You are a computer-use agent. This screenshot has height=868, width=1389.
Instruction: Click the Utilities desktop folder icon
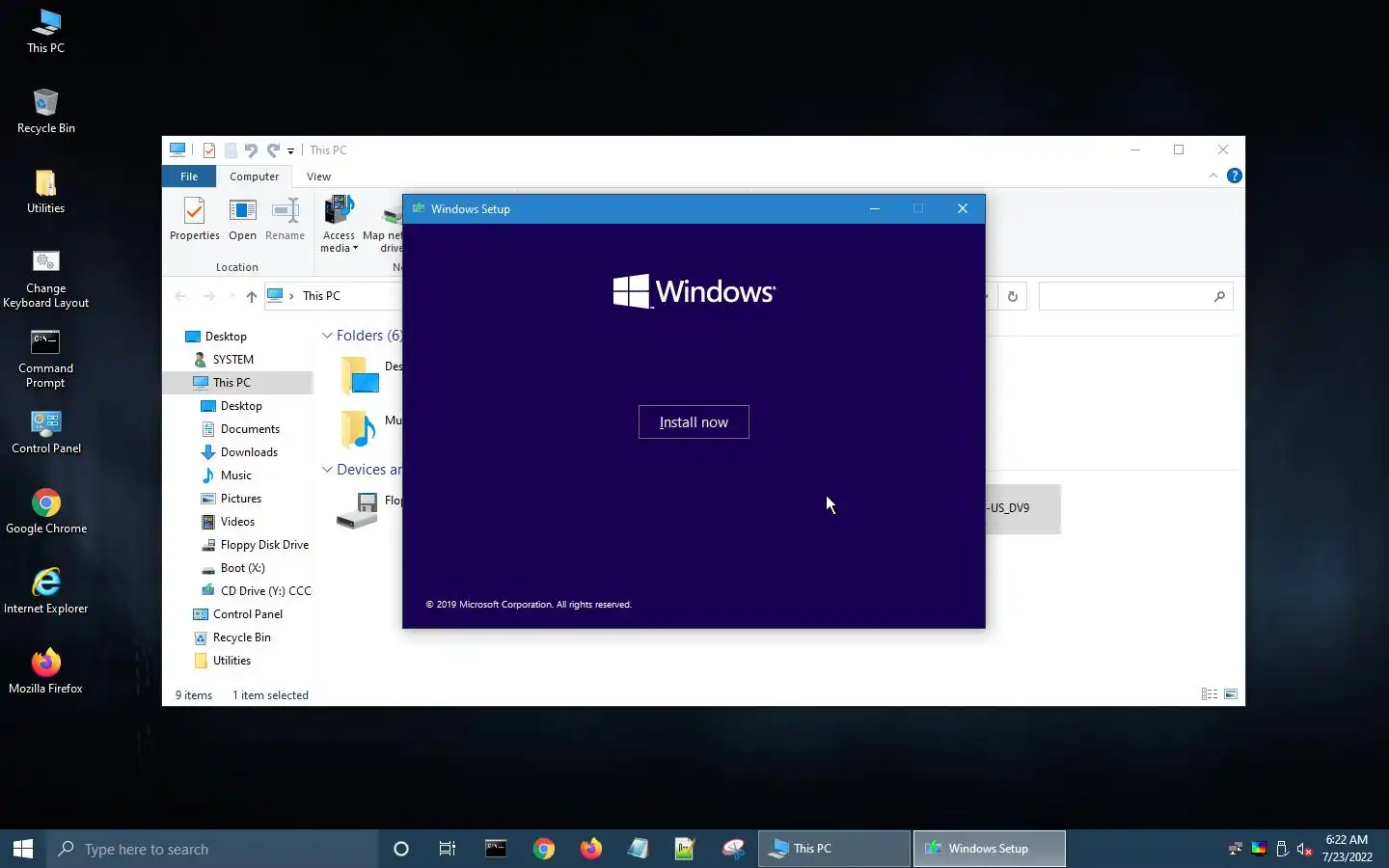(45, 191)
